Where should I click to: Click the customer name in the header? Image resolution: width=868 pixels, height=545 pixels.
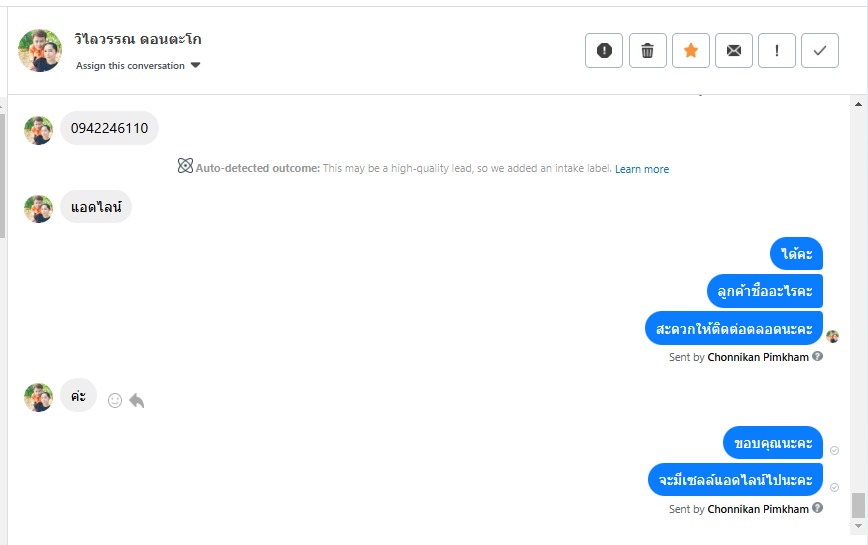[138, 40]
